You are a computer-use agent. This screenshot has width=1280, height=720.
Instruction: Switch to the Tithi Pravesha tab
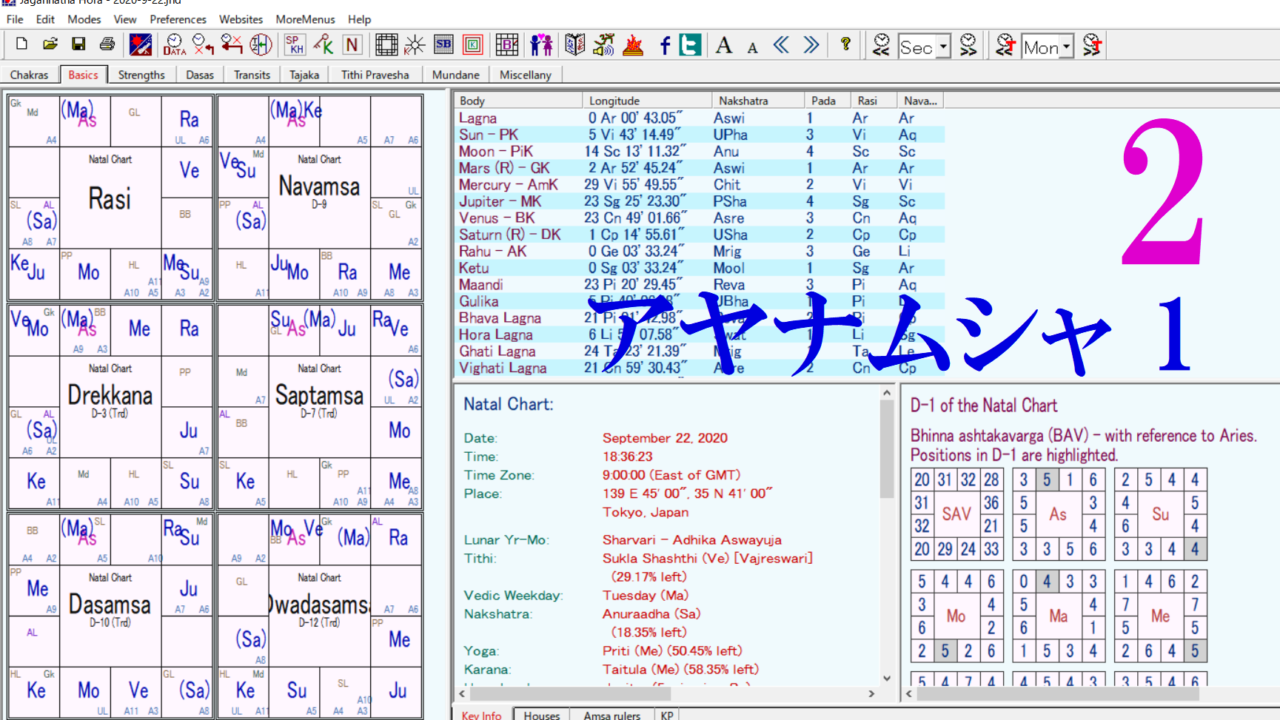pyautogui.click(x=375, y=75)
